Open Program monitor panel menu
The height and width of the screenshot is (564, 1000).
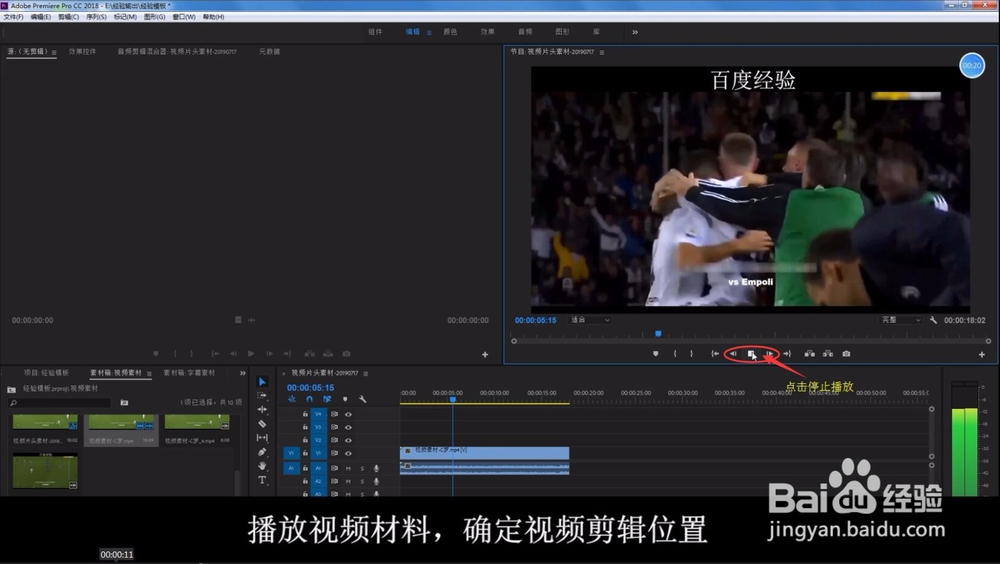(x=602, y=52)
